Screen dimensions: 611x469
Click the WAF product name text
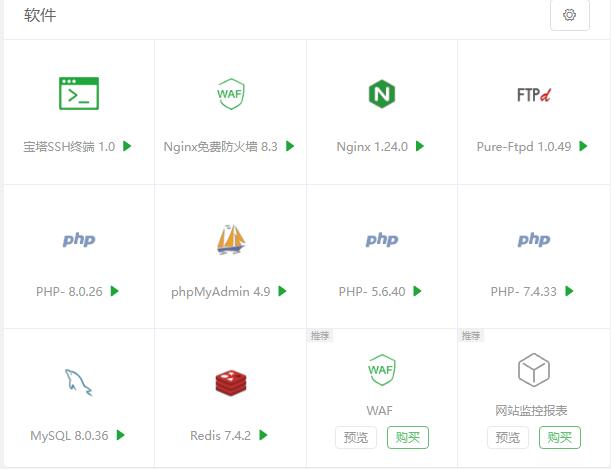coord(380,411)
